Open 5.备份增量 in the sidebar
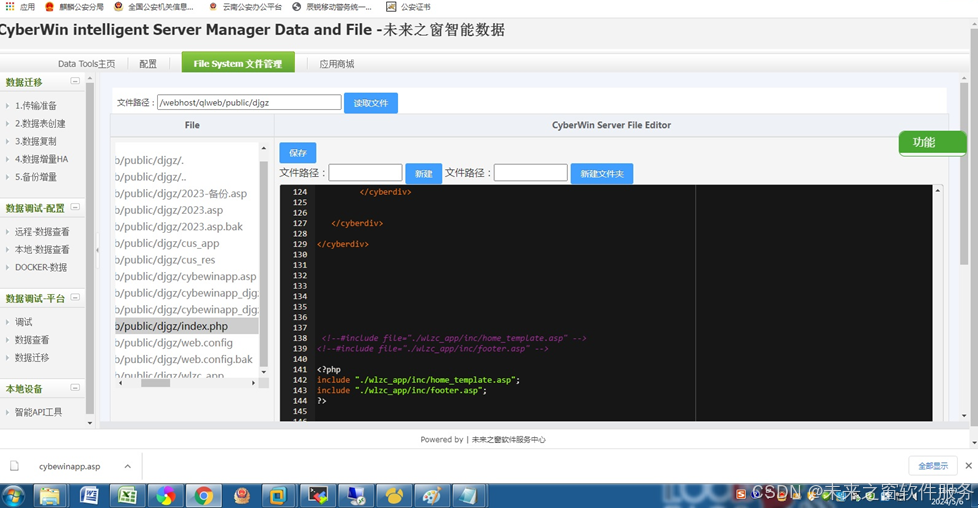979x510 pixels. pos(36,177)
